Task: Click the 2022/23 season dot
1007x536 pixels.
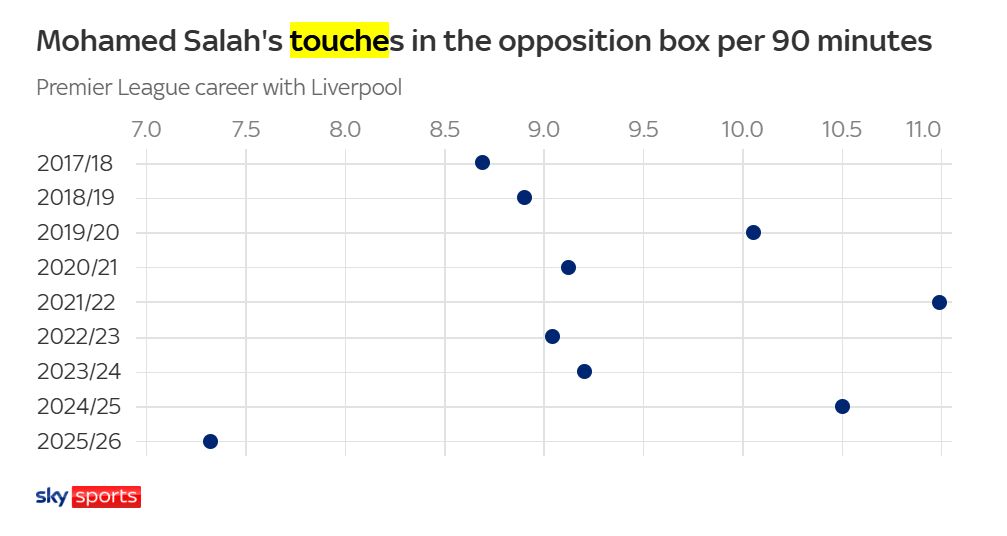Action: pos(552,337)
